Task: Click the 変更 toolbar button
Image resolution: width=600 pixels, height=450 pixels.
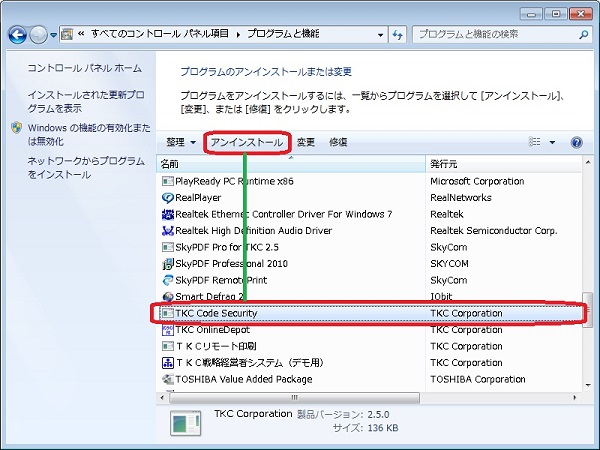Action: (306, 142)
